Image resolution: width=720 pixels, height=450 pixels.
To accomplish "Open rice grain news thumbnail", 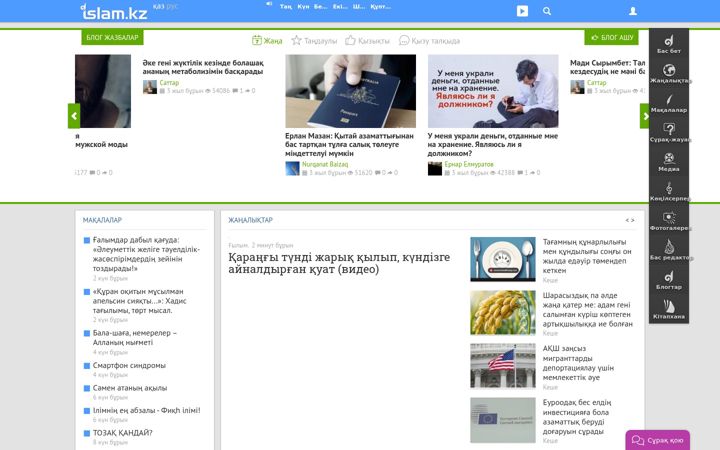I will (x=503, y=312).
